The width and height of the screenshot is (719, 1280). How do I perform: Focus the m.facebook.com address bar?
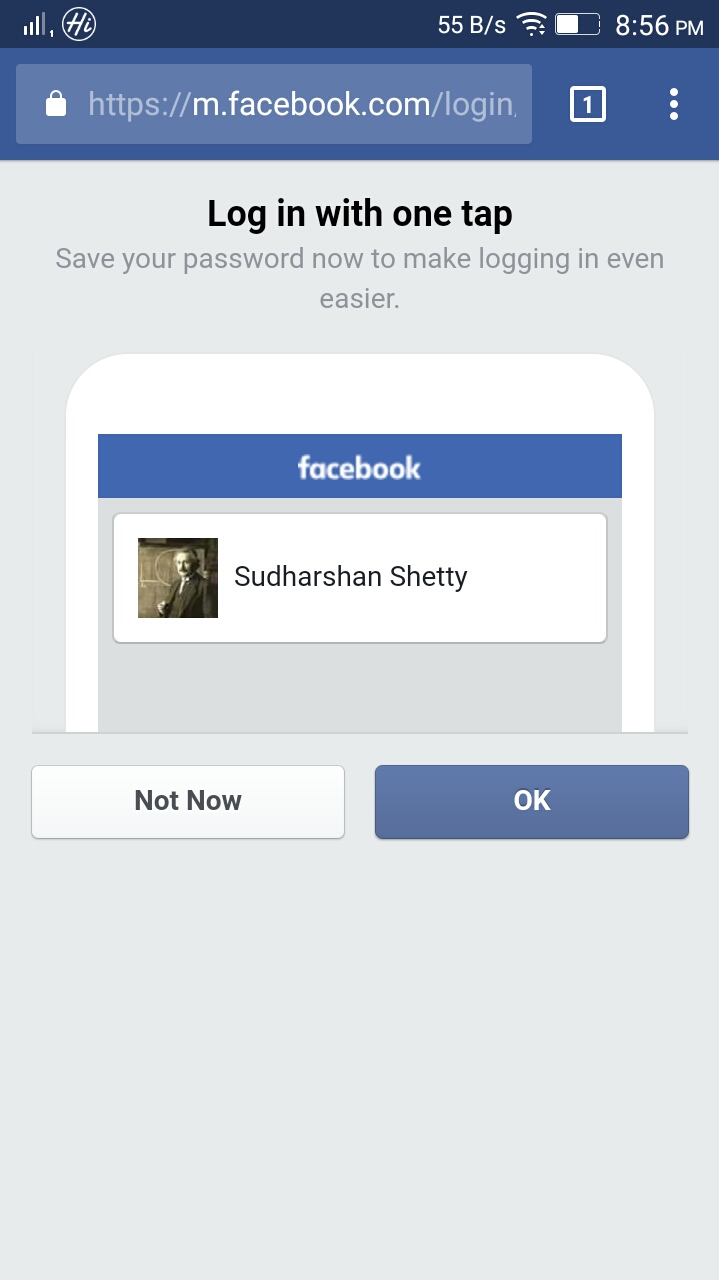pyautogui.click(x=300, y=104)
